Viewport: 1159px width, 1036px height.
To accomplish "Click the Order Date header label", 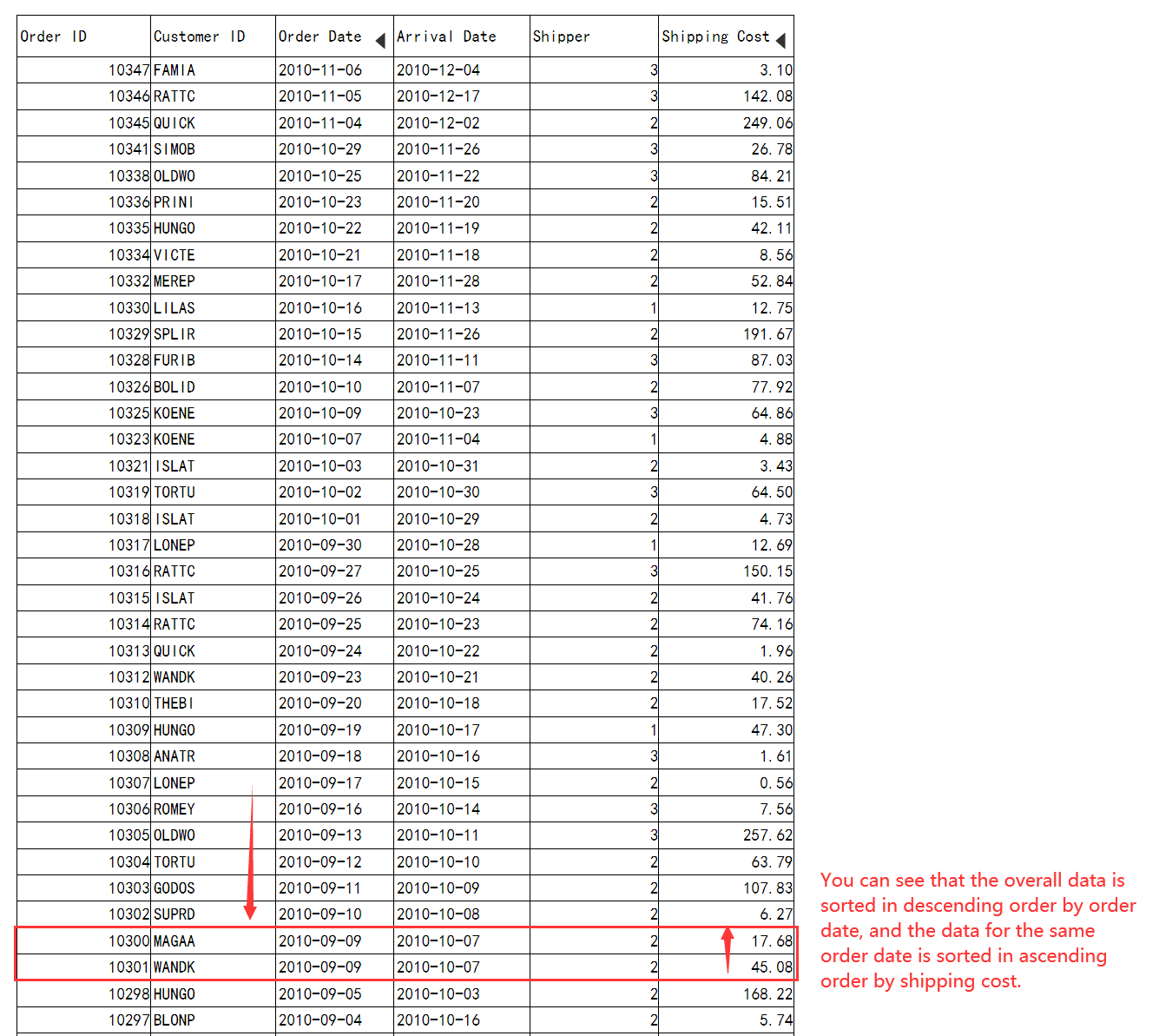I will [319, 36].
